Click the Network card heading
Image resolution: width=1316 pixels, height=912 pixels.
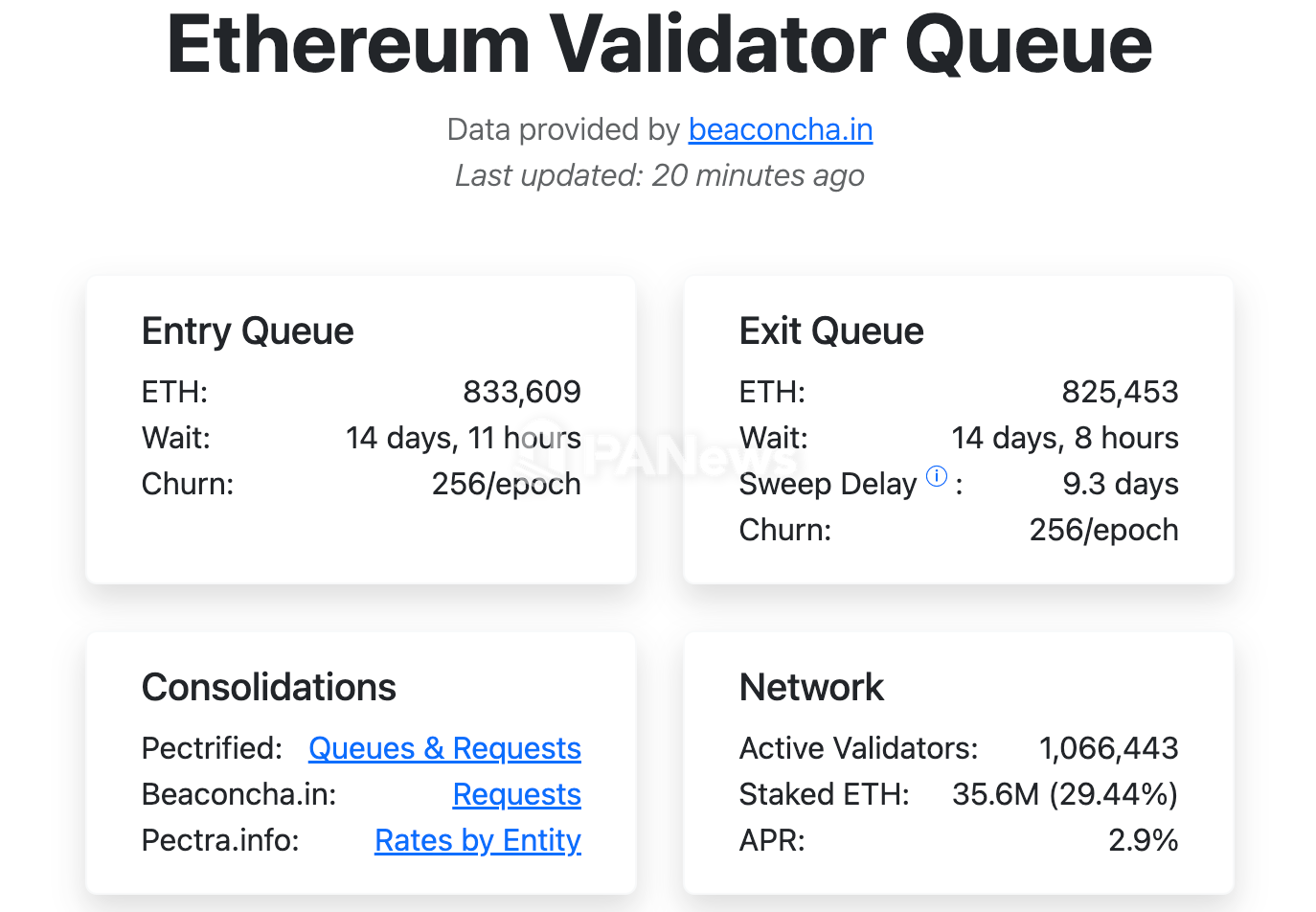click(x=812, y=688)
